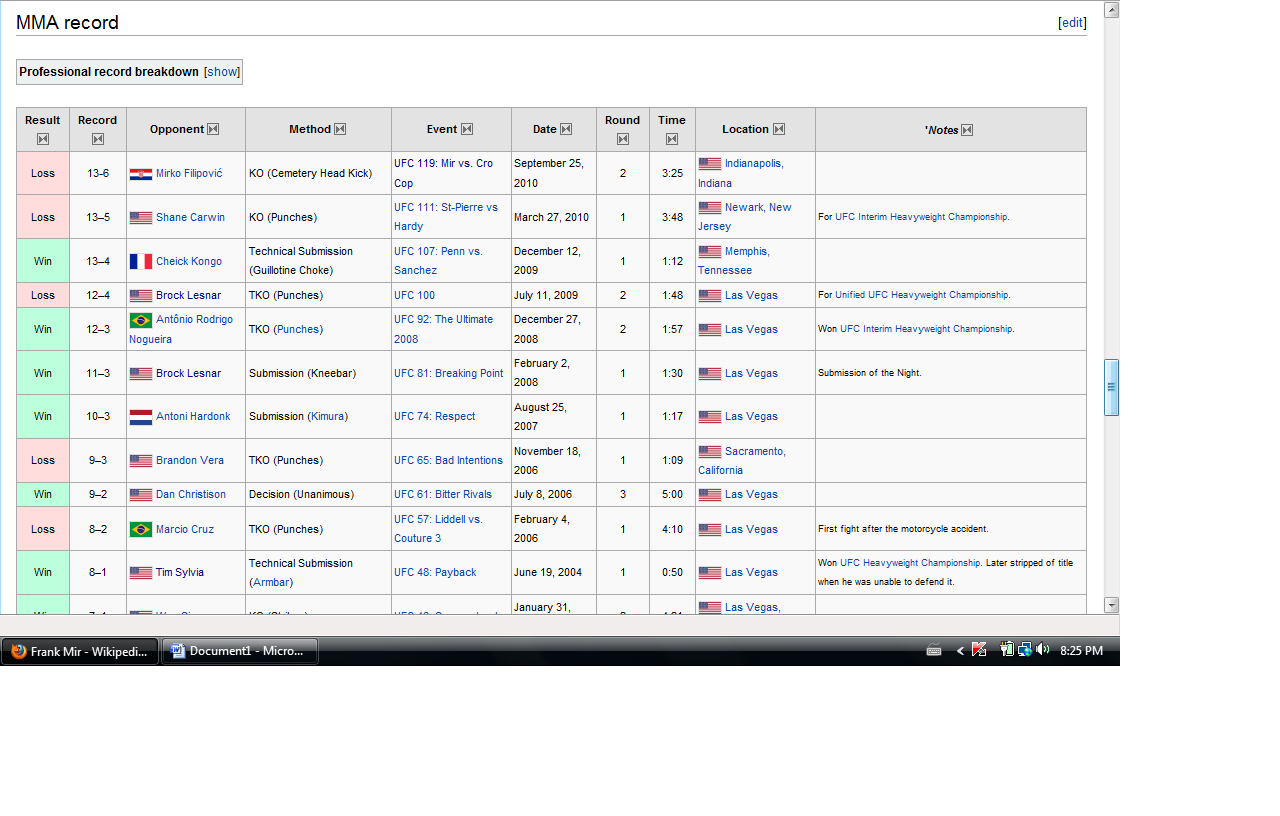1280x816 pixels.
Task: Follow the Kimura submission link
Action: pos(328,416)
